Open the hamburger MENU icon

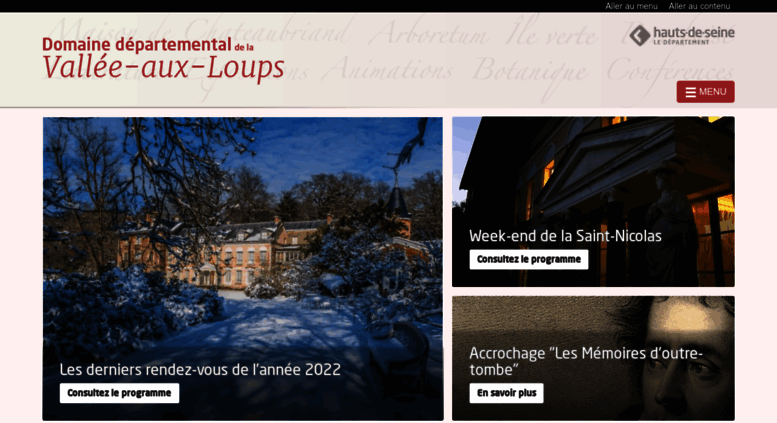(691, 92)
